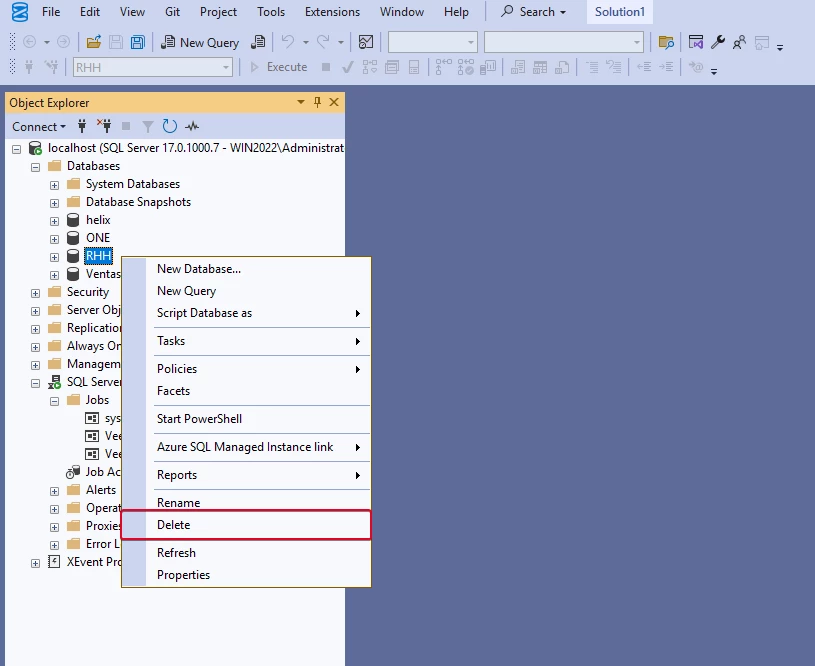Image resolution: width=815 pixels, height=666 pixels.
Task: Open Object Explorer window position dropdown arrow
Action: pos(300,102)
